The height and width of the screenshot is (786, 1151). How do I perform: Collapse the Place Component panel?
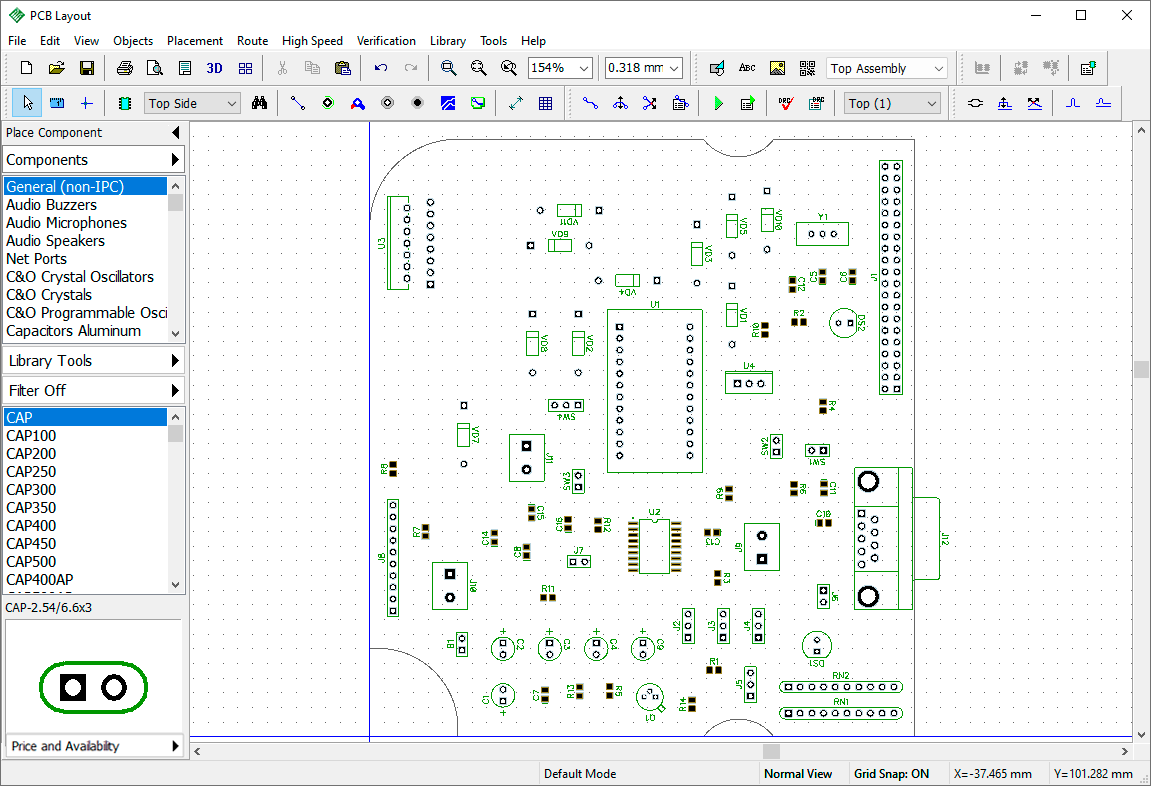[x=175, y=132]
